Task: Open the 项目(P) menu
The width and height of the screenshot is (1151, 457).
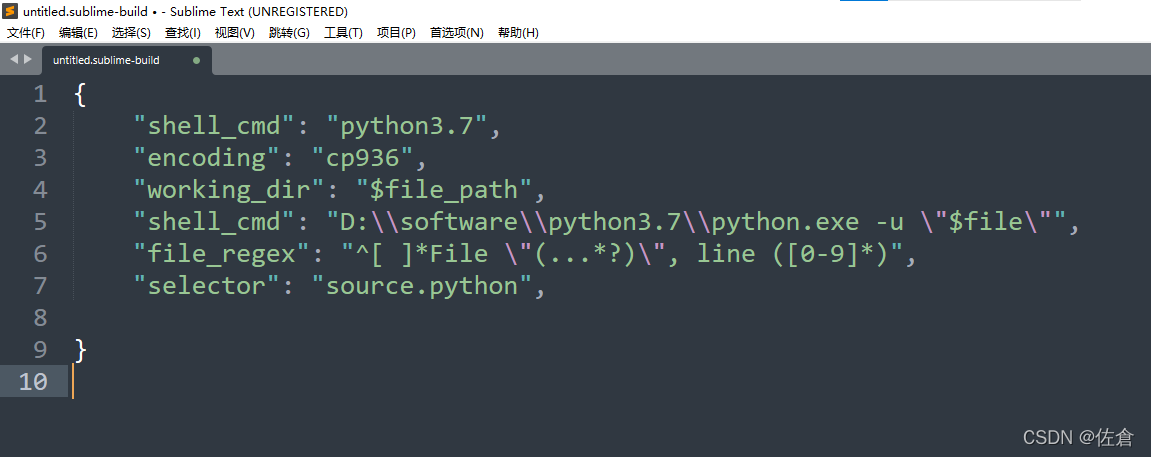Action: 396,33
